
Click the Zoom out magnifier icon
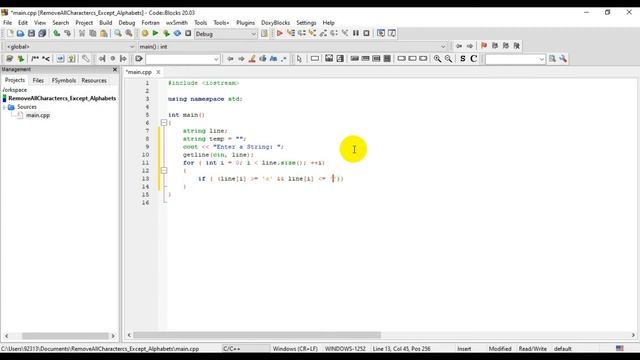point(448,59)
